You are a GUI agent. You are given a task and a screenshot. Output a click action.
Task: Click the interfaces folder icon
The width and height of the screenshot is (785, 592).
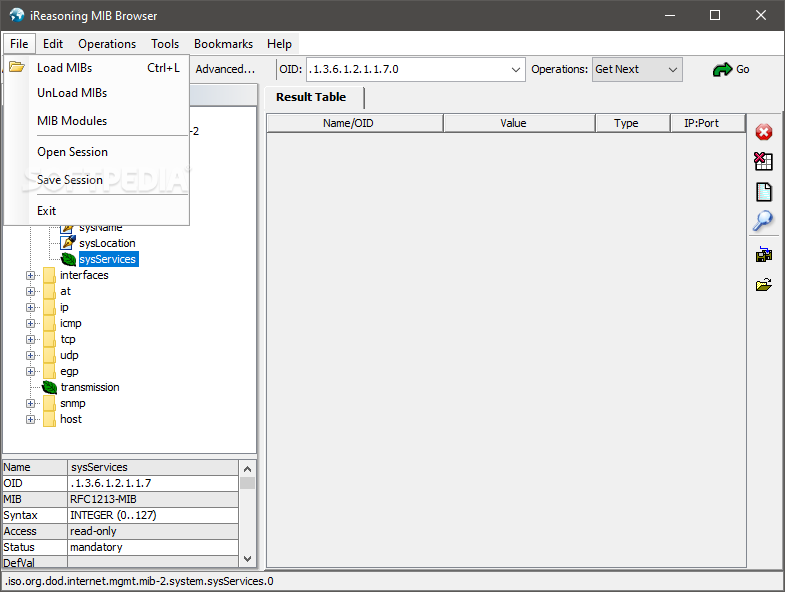[49, 275]
